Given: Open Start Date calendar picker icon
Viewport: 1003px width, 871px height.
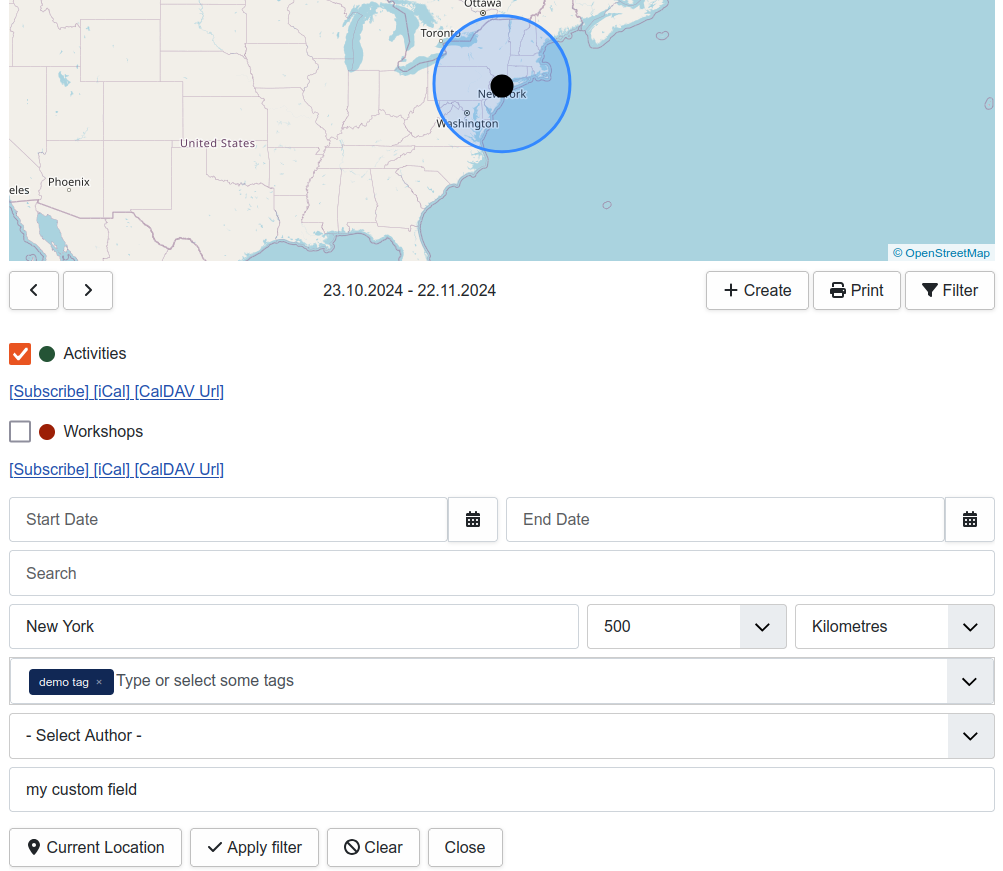Looking at the screenshot, I should pyautogui.click(x=473, y=519).
